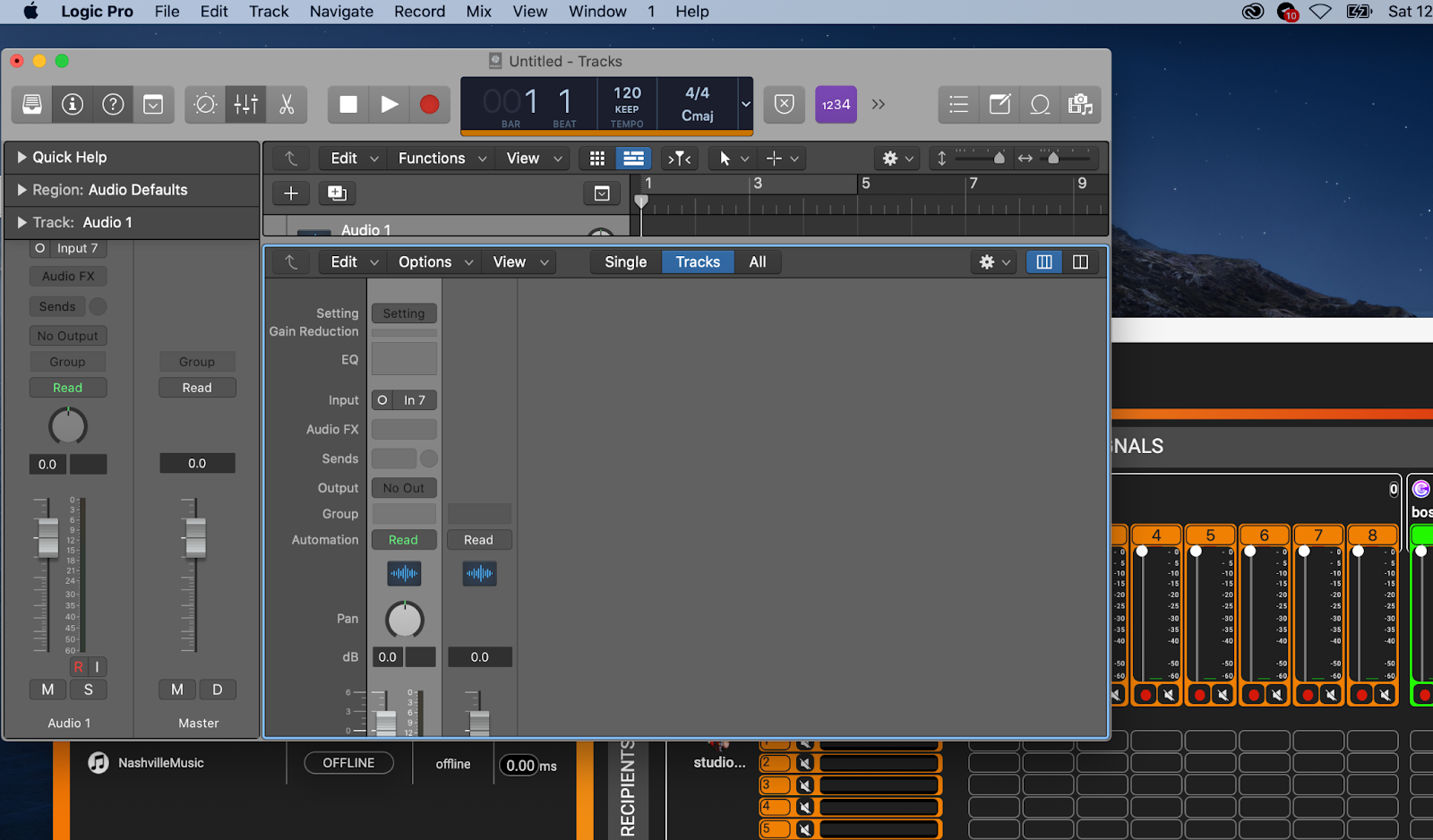Show more control bar items chevron
The image size is (1433, 840).
tap(879, 105)
